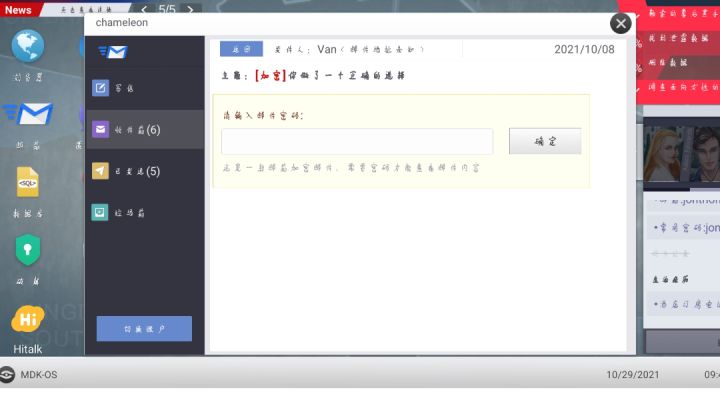Click the MDK-OS taskbar label

(x=39, y=375)
